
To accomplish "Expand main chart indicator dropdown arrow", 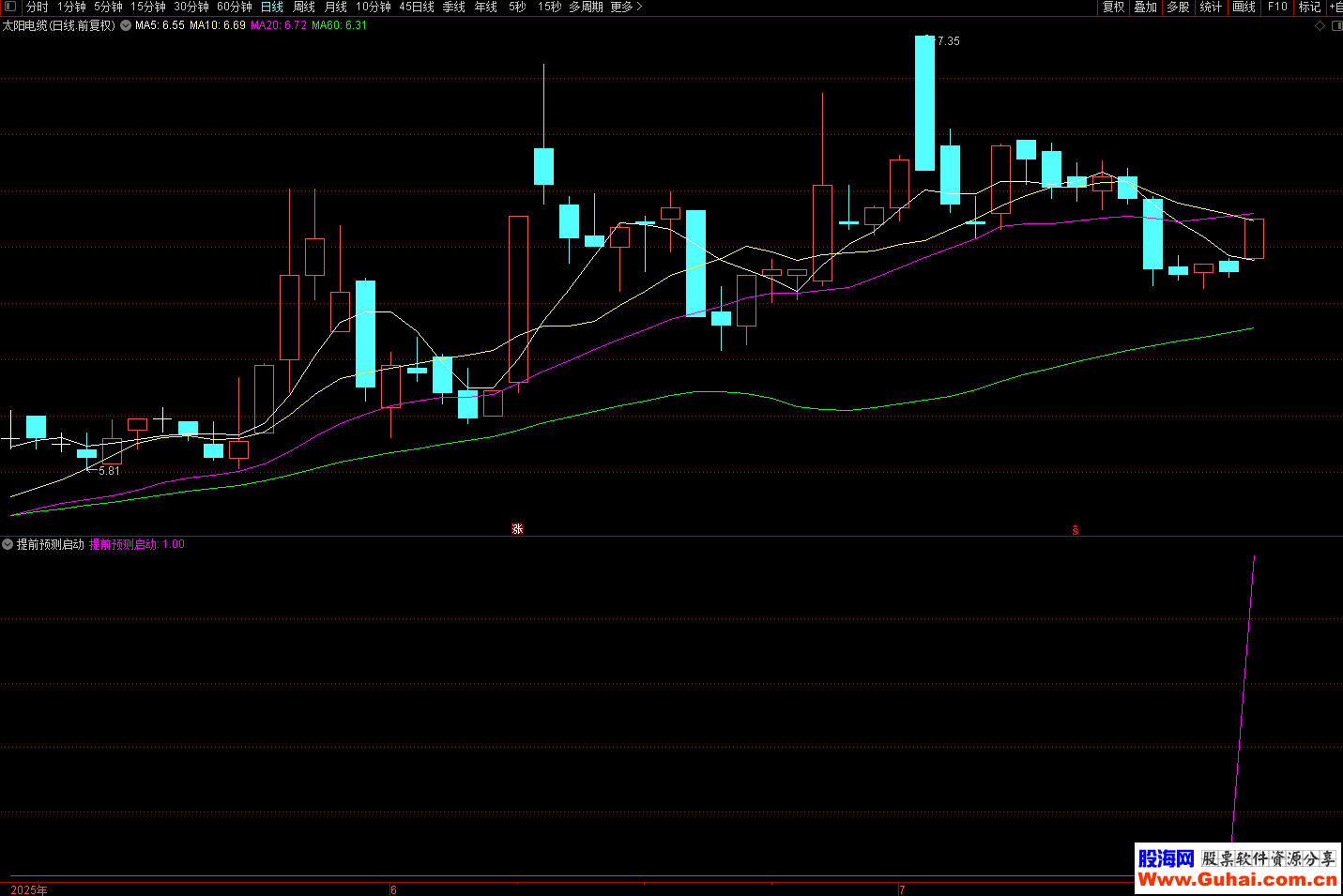I will [x=126, y=25].
